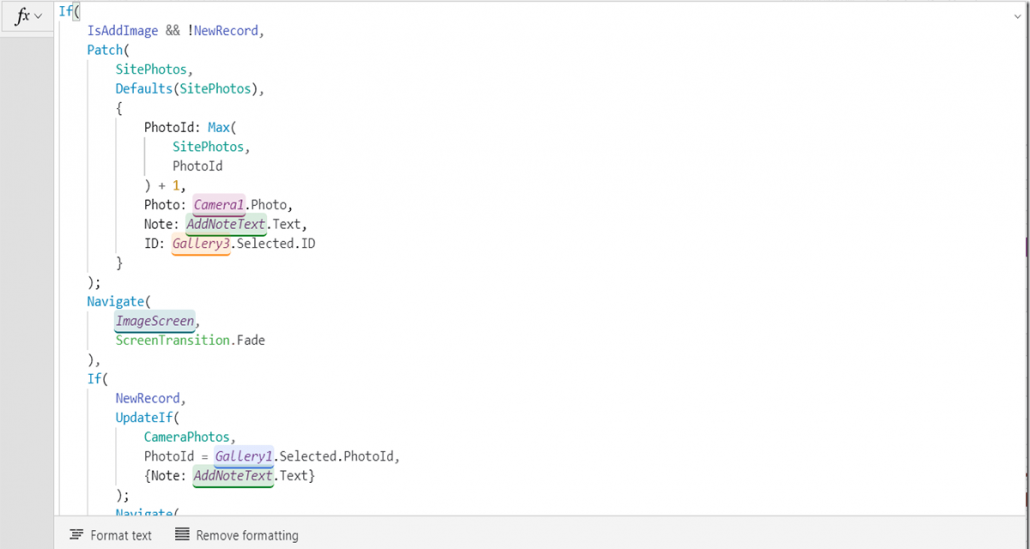Click ScreenTransition.Fade in the formula

[x=190, y=340]
